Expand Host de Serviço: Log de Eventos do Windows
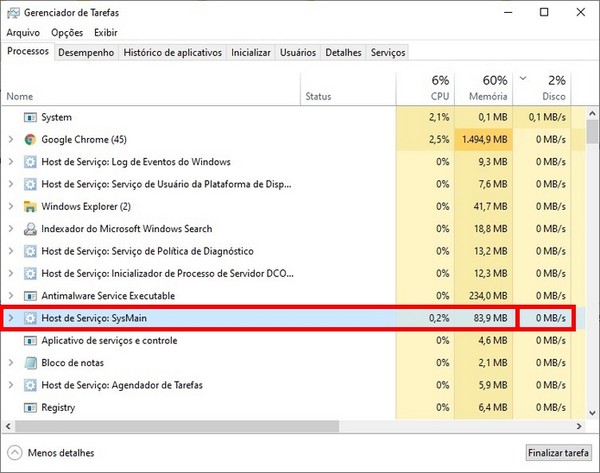 point(11,162)
